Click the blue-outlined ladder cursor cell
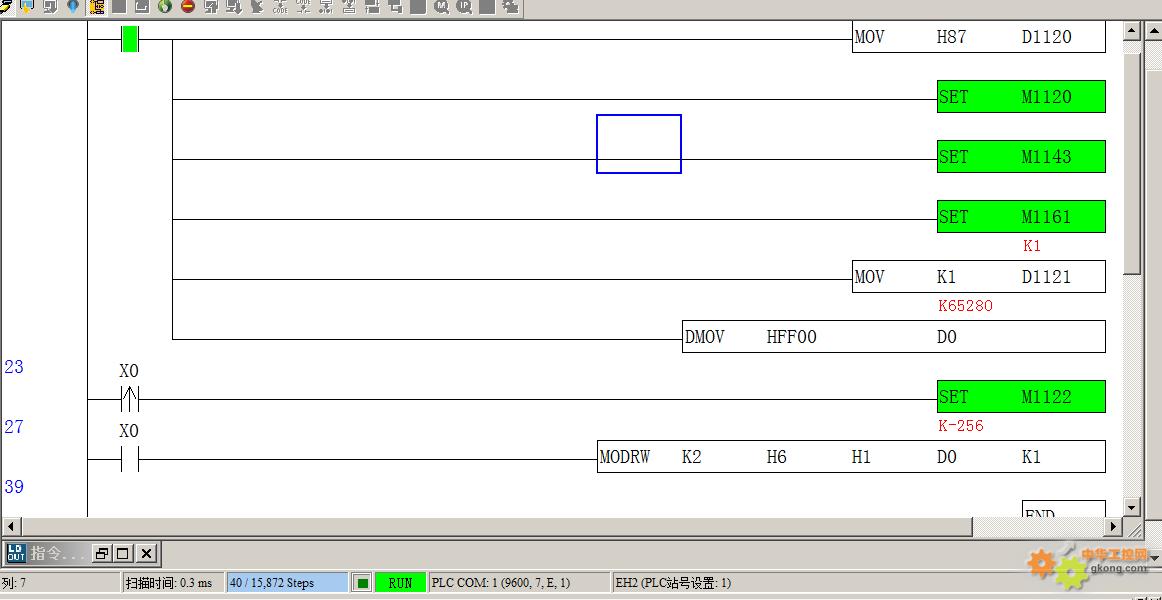 coord(639,144)
